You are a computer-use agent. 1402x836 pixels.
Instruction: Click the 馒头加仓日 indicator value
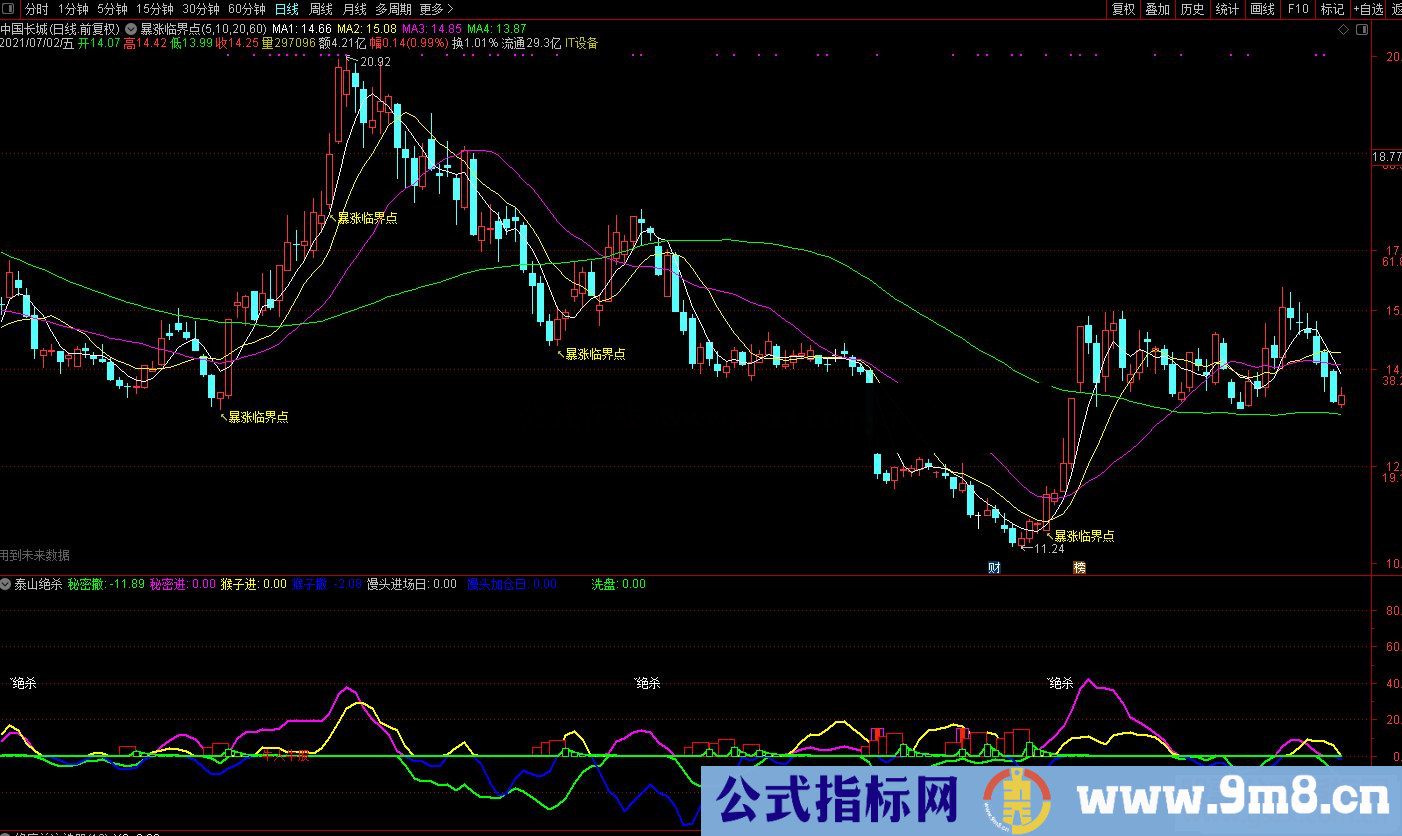512,584
